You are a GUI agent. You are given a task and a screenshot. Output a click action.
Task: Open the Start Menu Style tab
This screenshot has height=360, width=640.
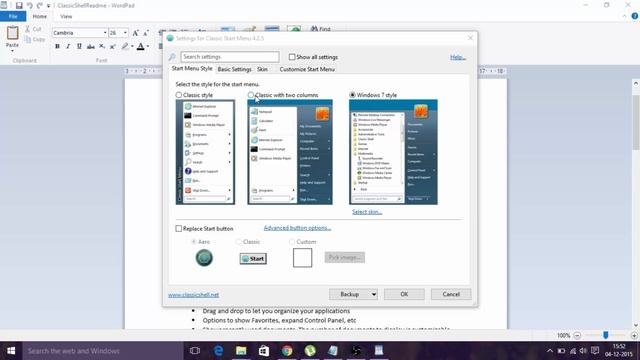(192, 69)
